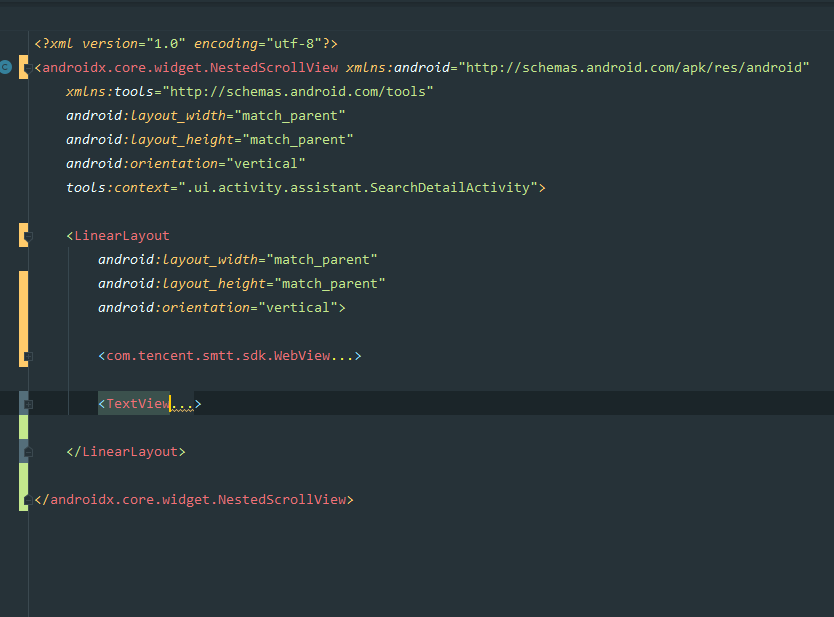Click the encoding="utf-8" attribute
This screenshot has width=834, height=617.
coord(257,43)
